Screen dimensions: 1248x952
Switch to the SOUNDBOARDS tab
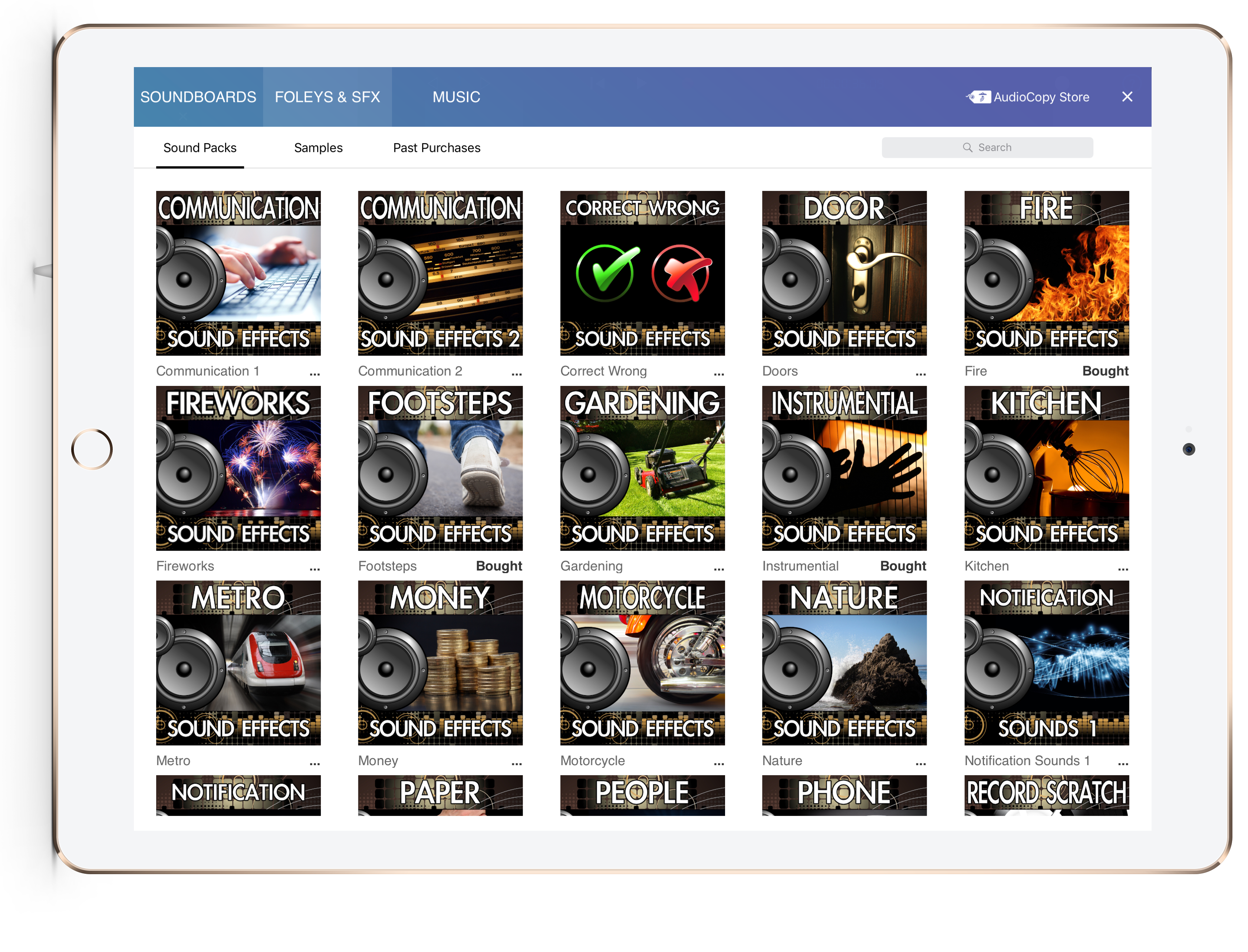(x=198, y=96)
